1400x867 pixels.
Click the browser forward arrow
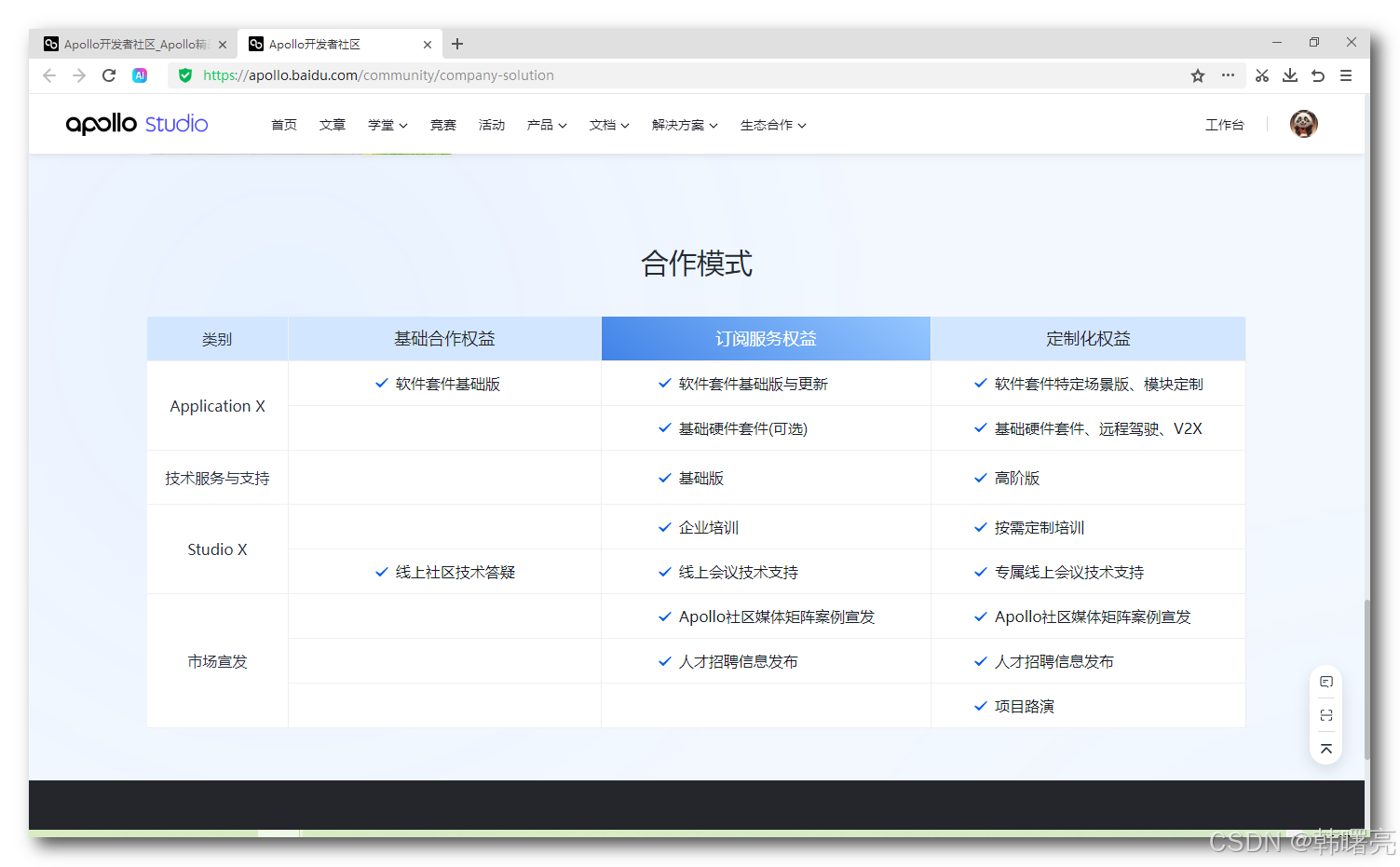click(x=79, y=75)
